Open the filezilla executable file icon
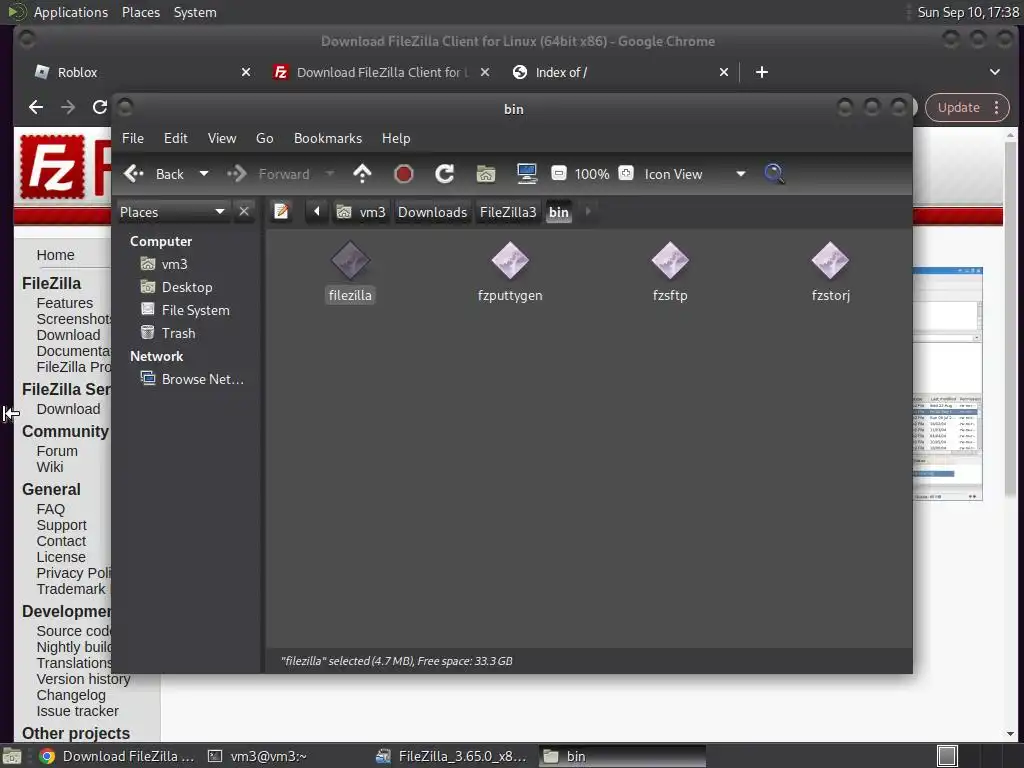This screenshot has height=768, width=1024. pos(350,261)
